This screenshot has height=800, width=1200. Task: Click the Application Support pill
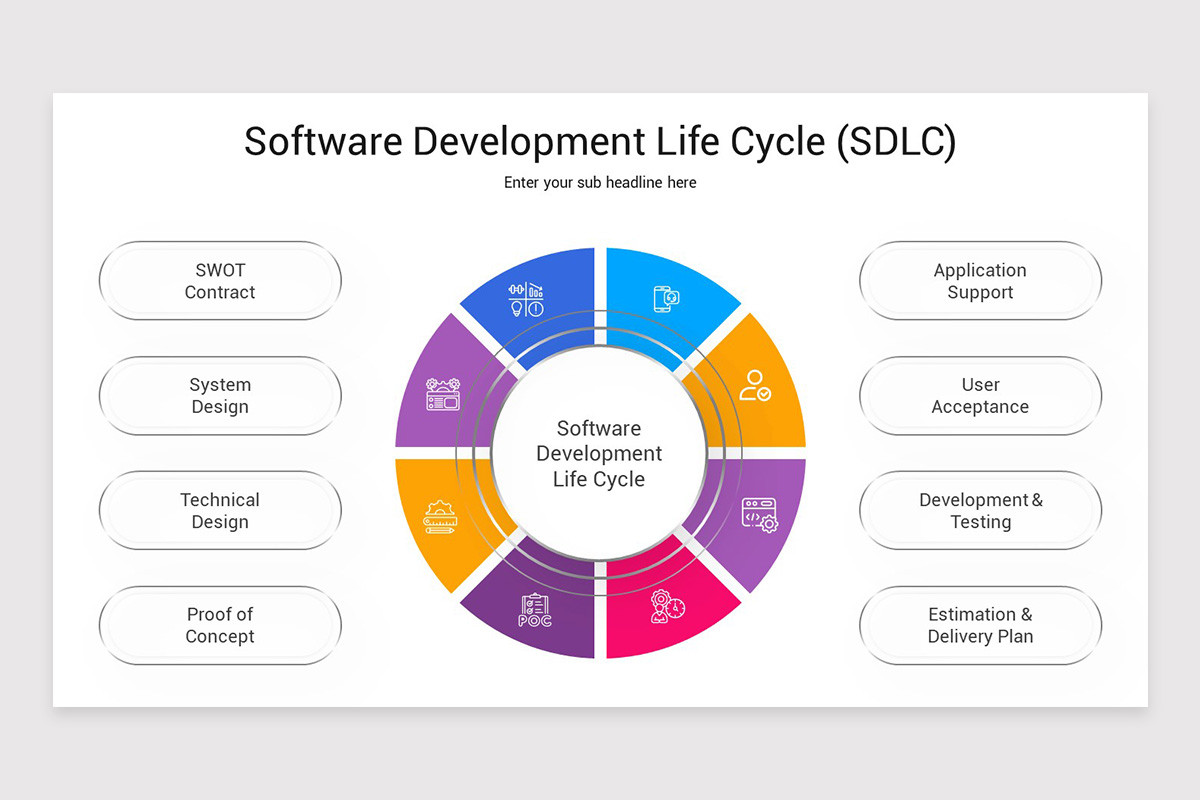pos(980,281)
